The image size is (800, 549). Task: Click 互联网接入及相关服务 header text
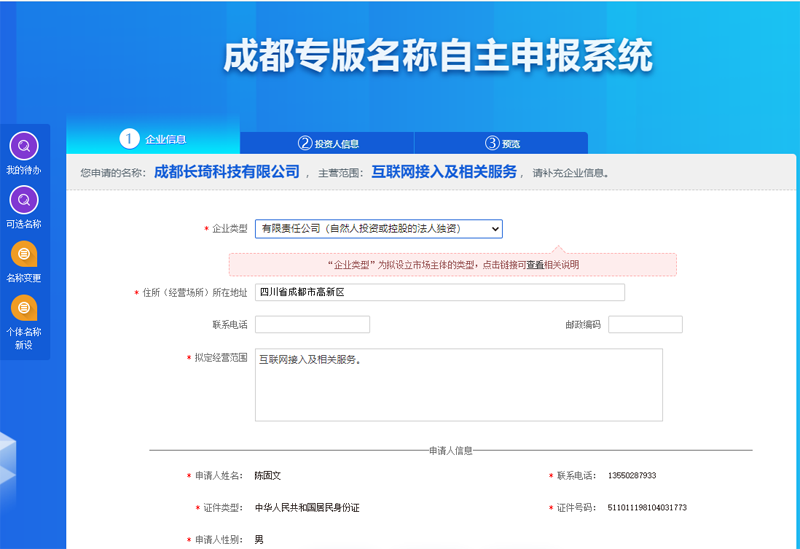pyautogui.click(x=444, y=172)
